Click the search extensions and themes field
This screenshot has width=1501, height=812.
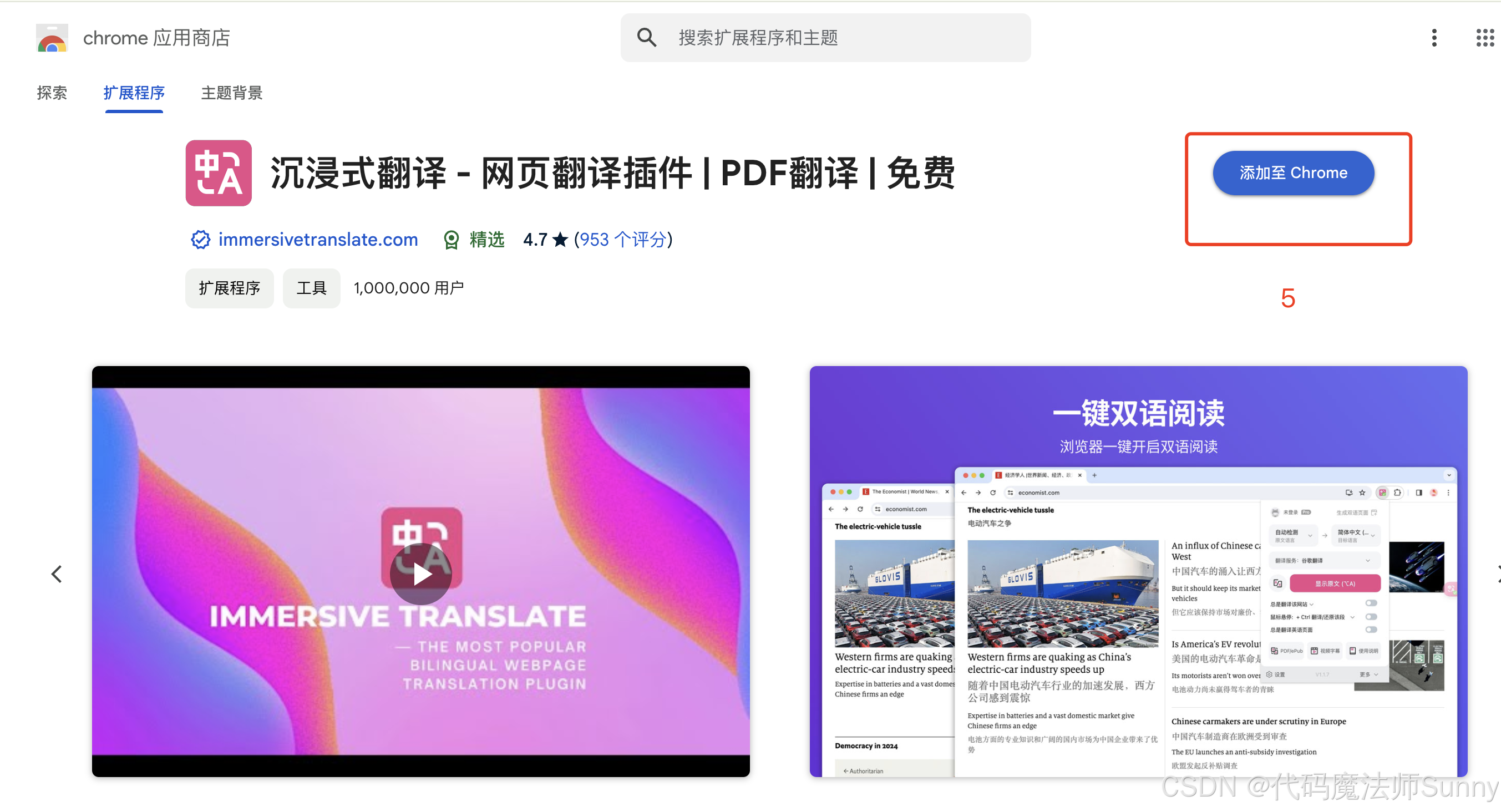click(825, 38)
